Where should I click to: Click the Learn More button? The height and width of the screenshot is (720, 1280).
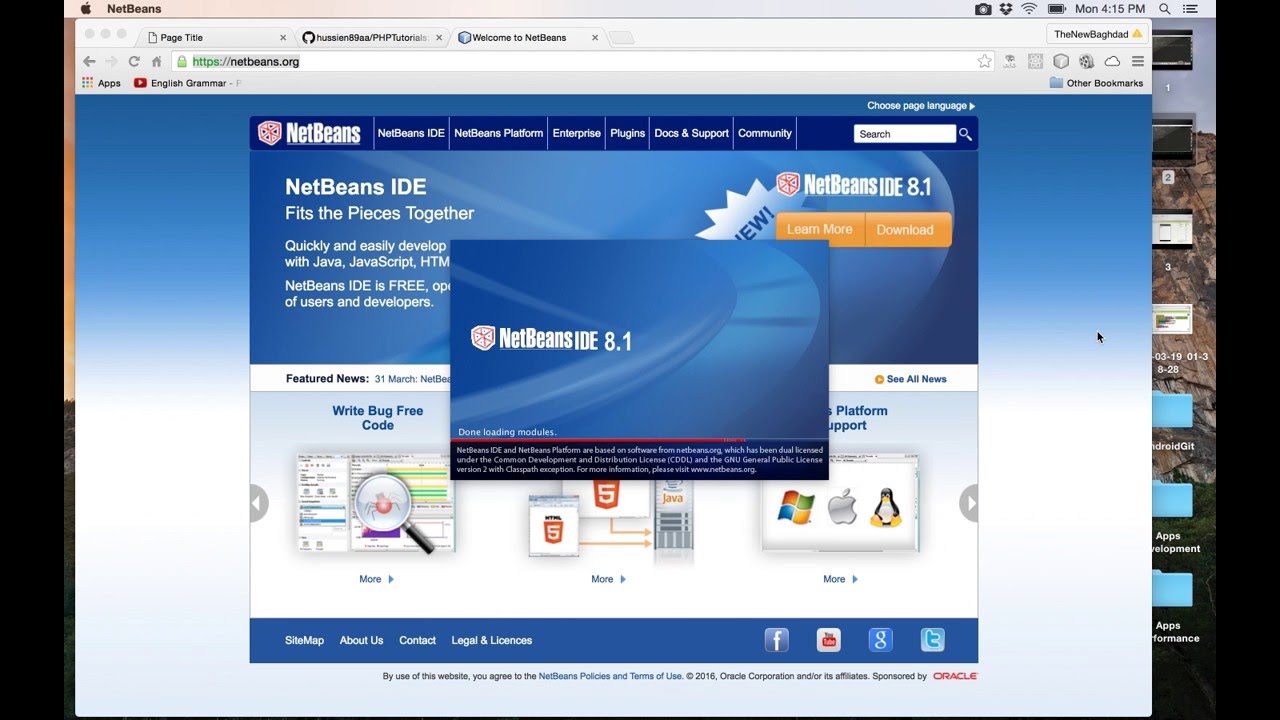click(820, 229)
